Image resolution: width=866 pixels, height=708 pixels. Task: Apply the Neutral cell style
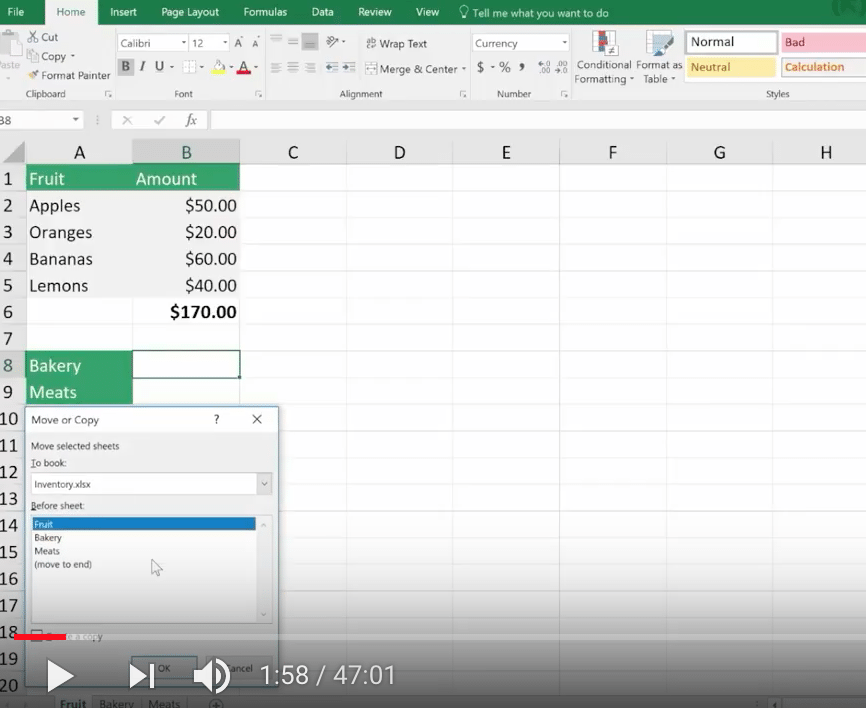(731, 67)
